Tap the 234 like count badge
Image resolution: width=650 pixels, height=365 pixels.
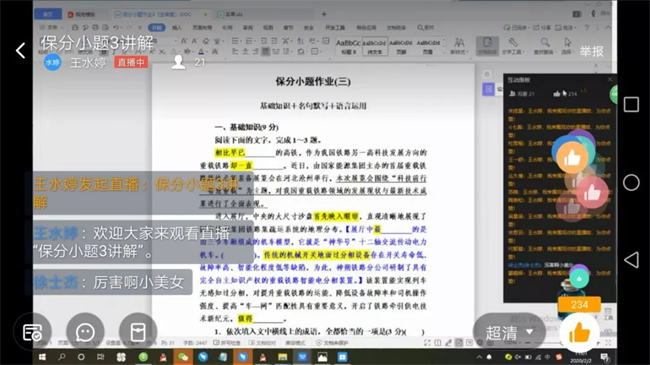pyautogui.click(x=579, y=304)
